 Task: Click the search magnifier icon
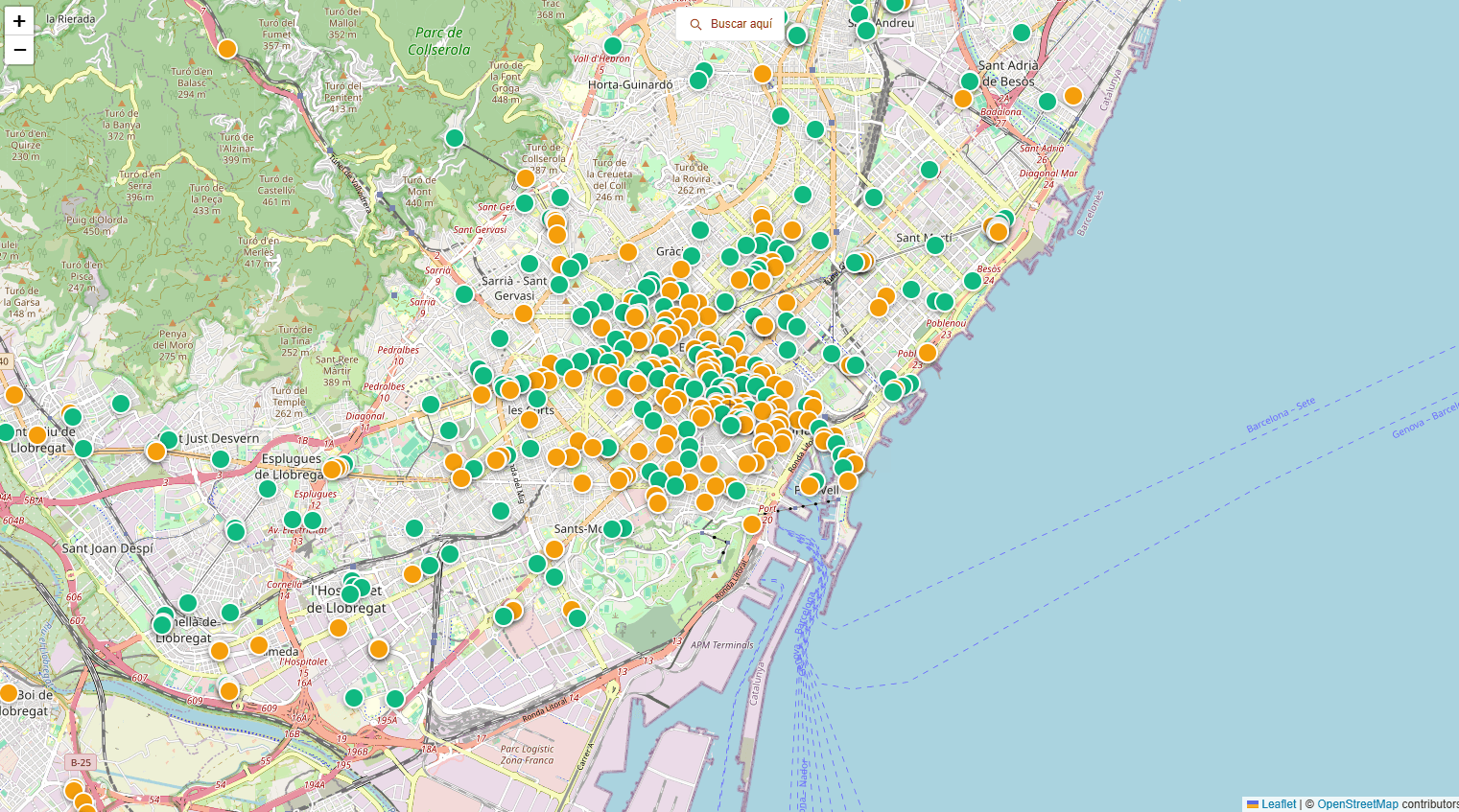[x=696, y=25]
